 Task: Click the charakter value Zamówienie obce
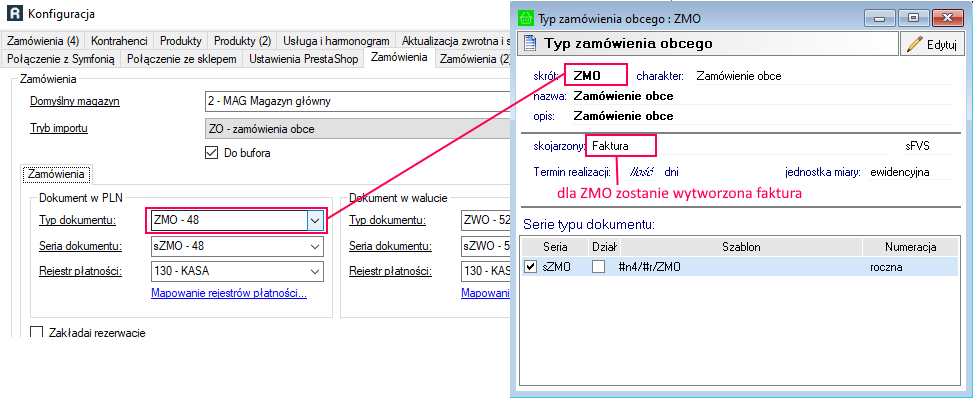738,76
